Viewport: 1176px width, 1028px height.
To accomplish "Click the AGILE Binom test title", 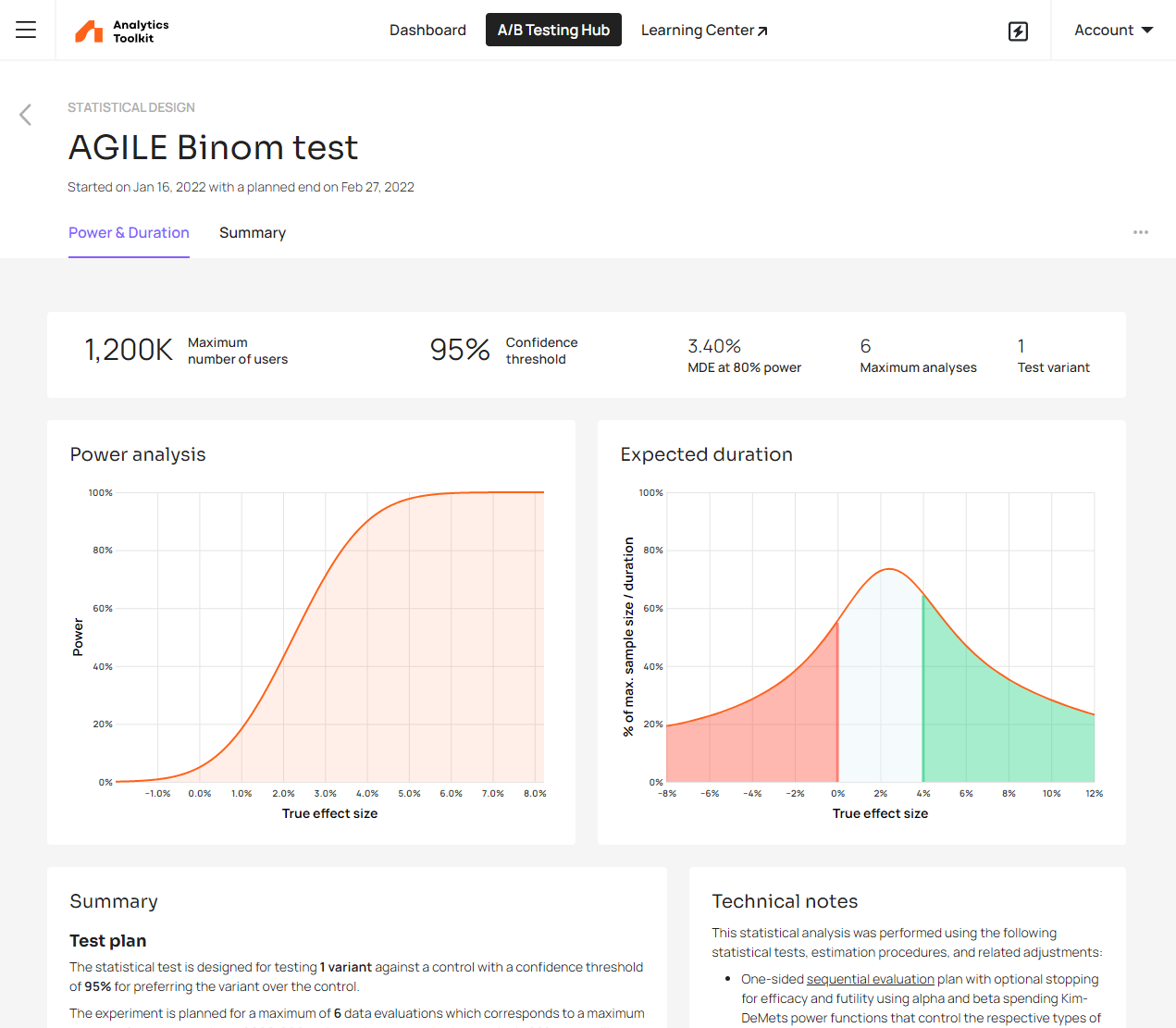I will point(213,147).
